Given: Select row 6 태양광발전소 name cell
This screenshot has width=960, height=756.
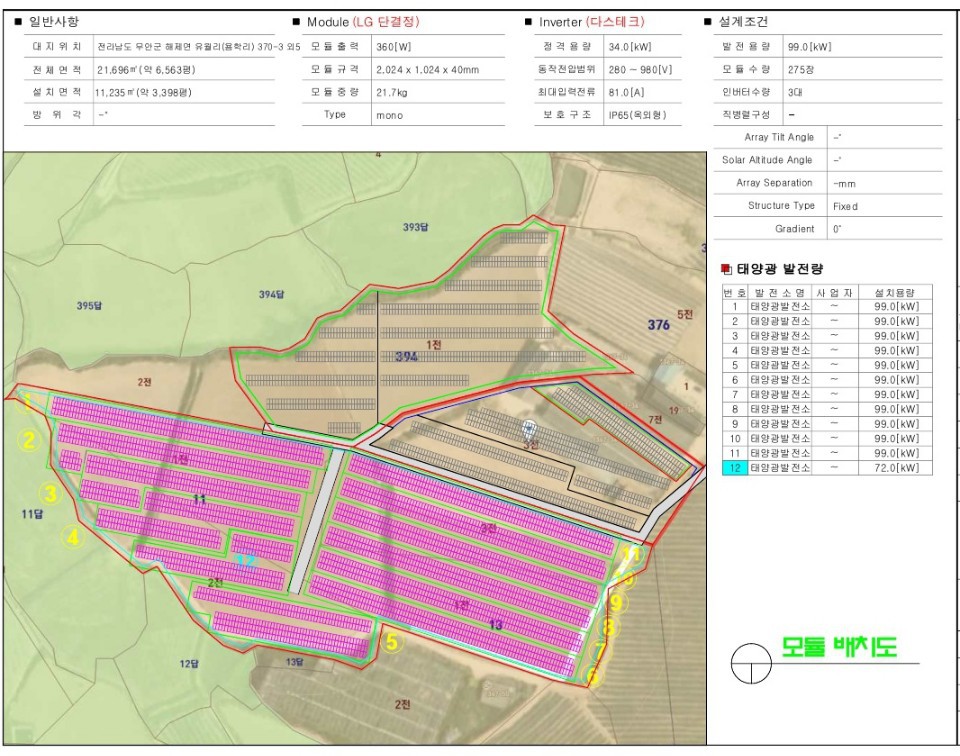Looking at the screenshot, I should [x=780, y=380].
